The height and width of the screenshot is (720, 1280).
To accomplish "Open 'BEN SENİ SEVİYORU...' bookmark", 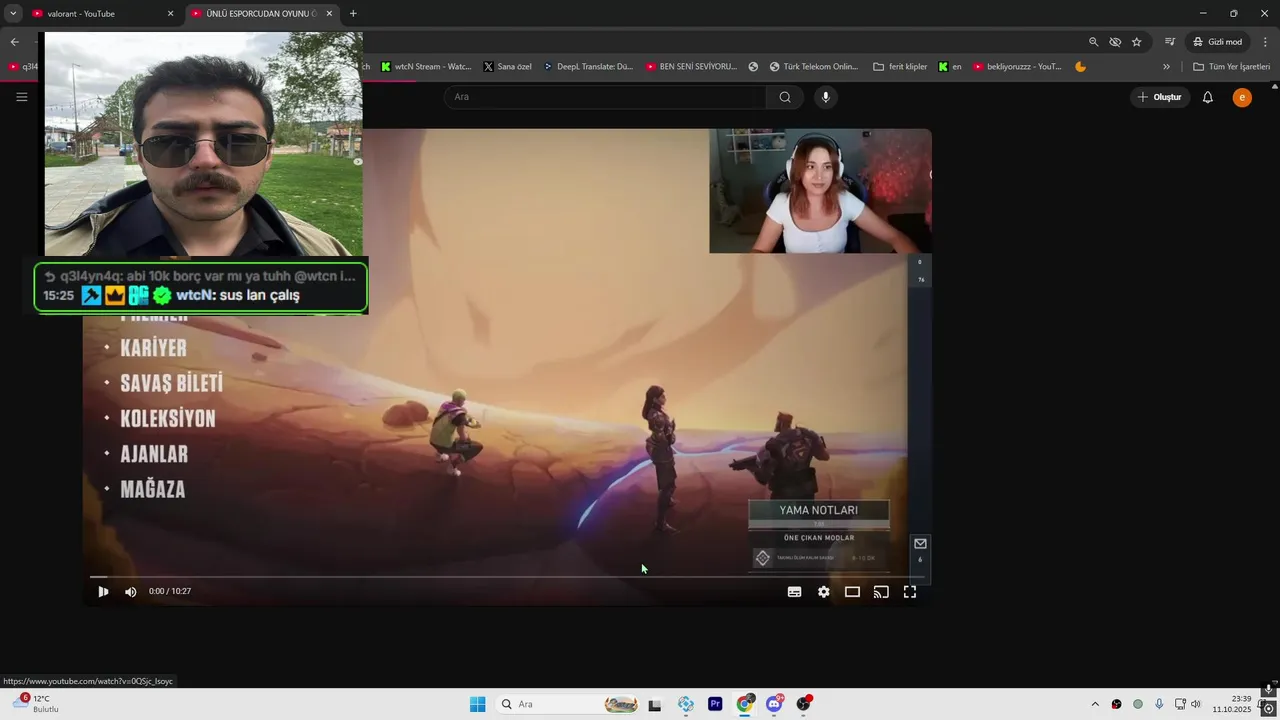I will (691, 67).
